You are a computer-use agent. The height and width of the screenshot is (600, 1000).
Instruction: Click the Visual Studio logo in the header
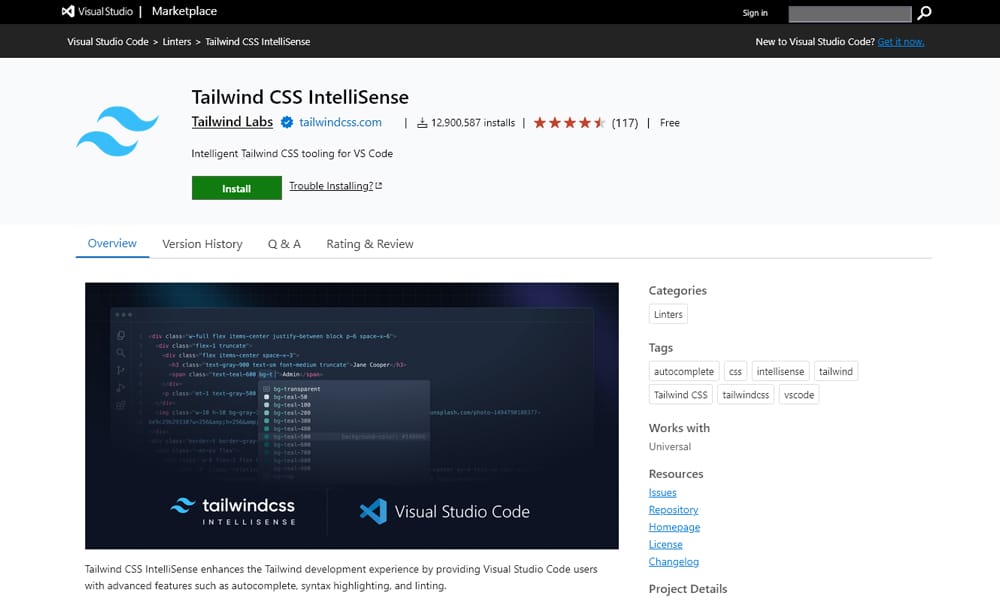point(66,11)
